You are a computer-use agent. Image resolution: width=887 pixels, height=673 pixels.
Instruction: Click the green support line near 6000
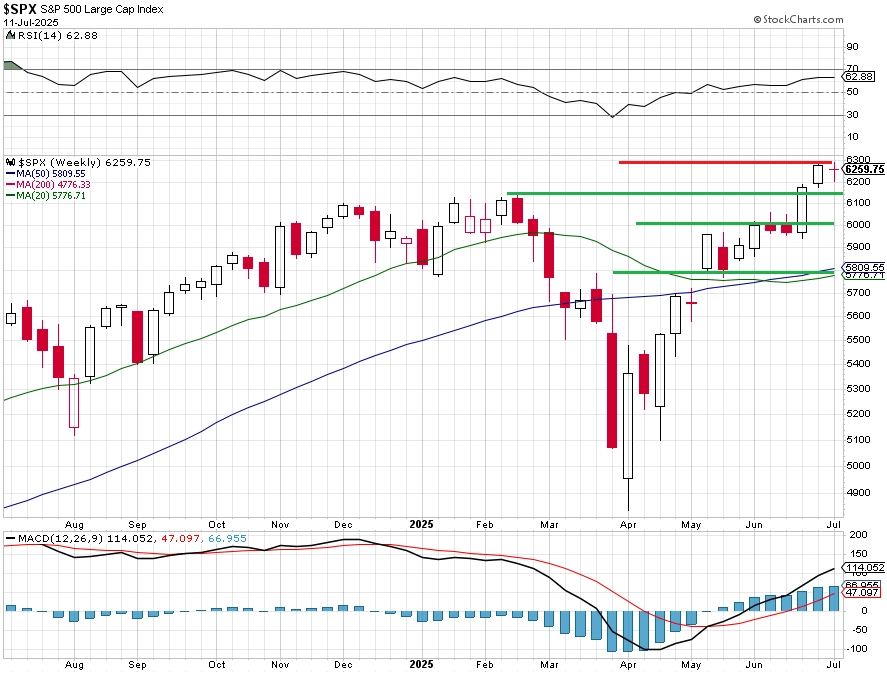coord(735,223)
